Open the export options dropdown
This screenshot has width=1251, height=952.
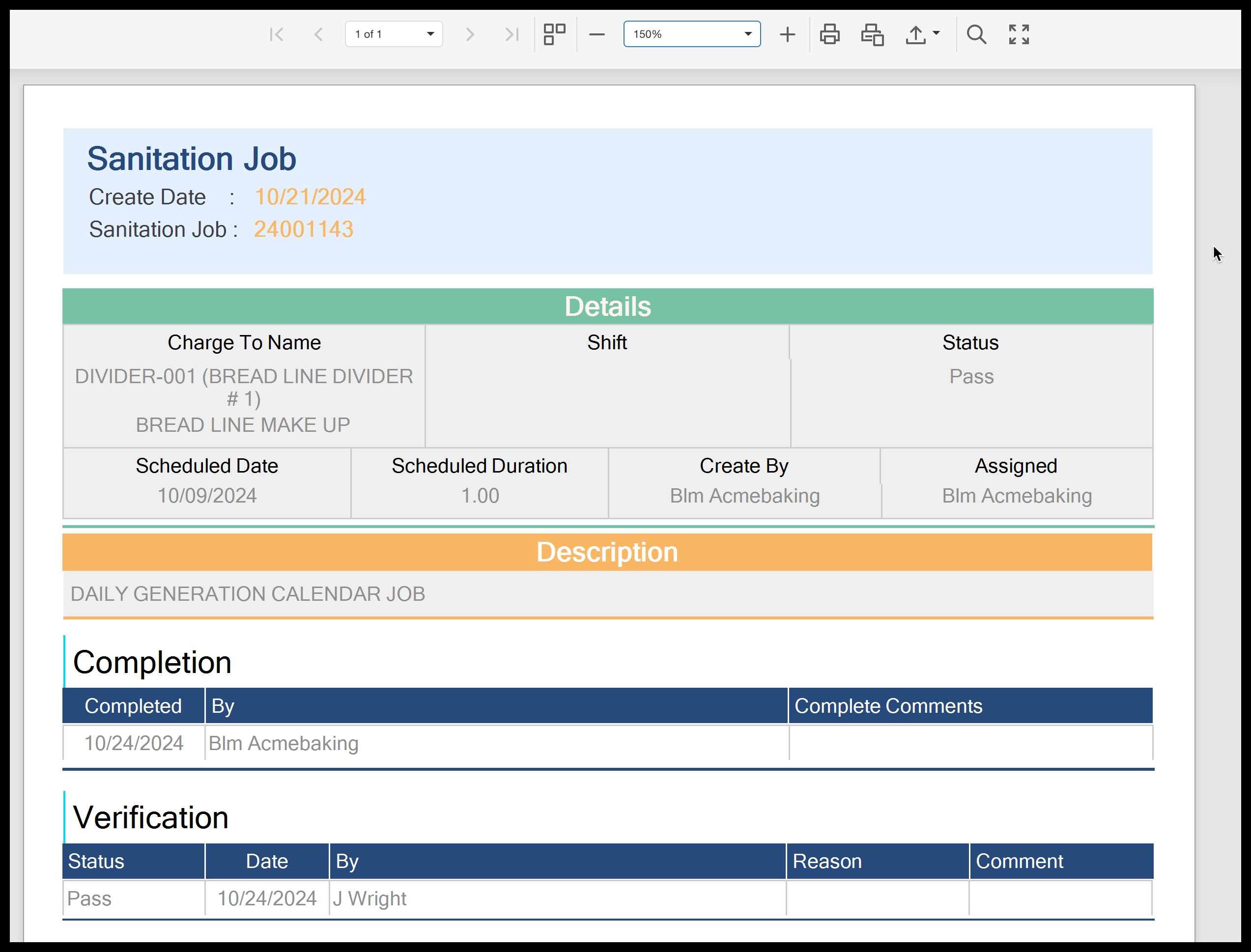click(x=922, y=34)
